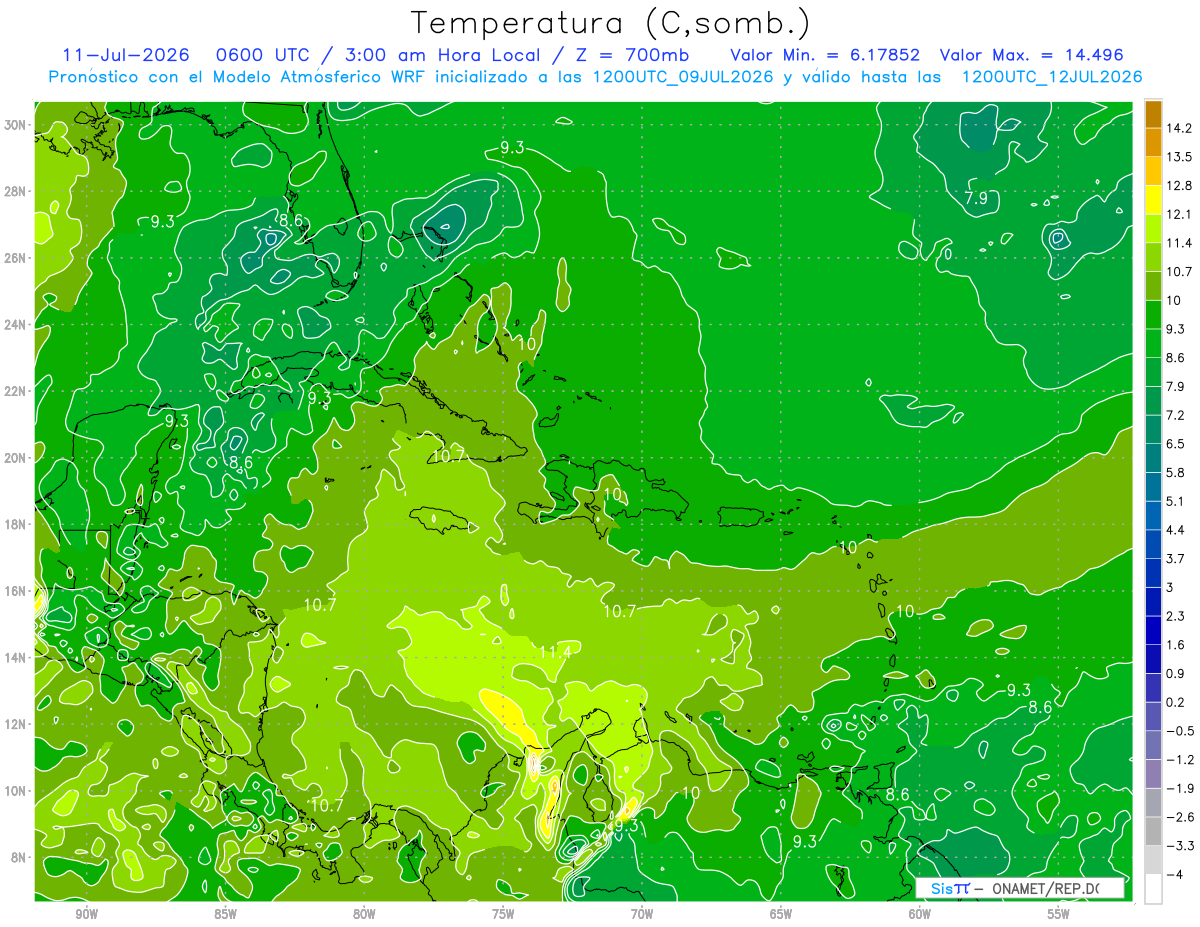The image size is (1200, 927).
Task: Click the '12.1' colorbar label
Action: pos(1180,214)
